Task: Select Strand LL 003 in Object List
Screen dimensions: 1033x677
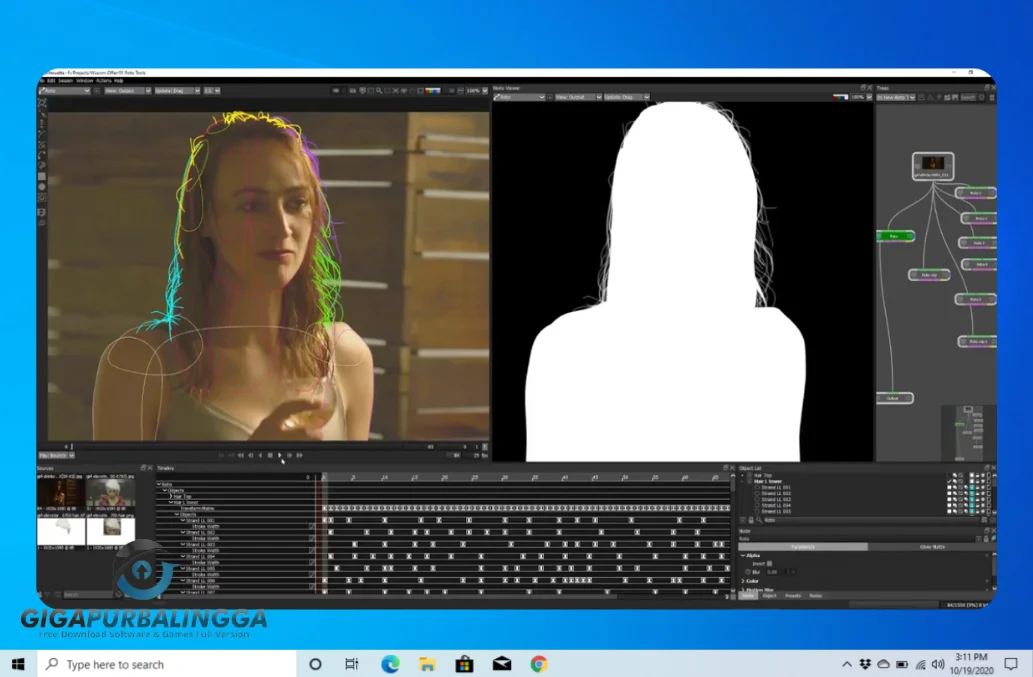Action: (x=776, y=499)
